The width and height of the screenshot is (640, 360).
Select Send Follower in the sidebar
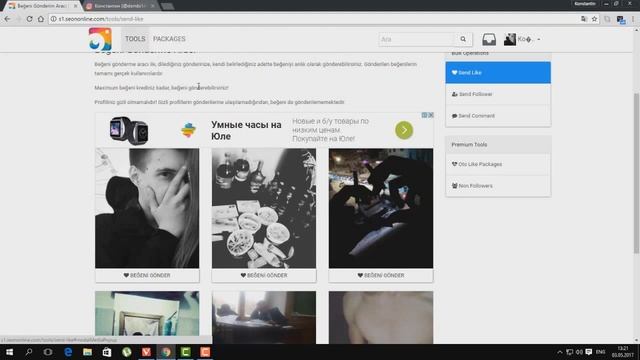click(x=498, y=94)
